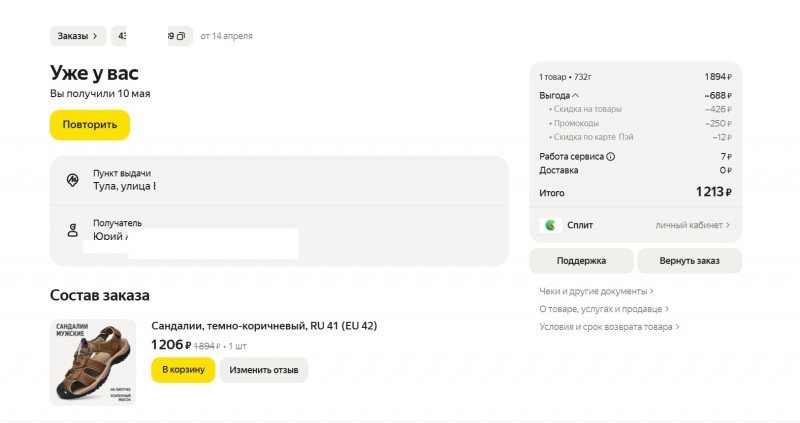
Task: Click the Пункт выдачи address row
Action: [279, 181]
